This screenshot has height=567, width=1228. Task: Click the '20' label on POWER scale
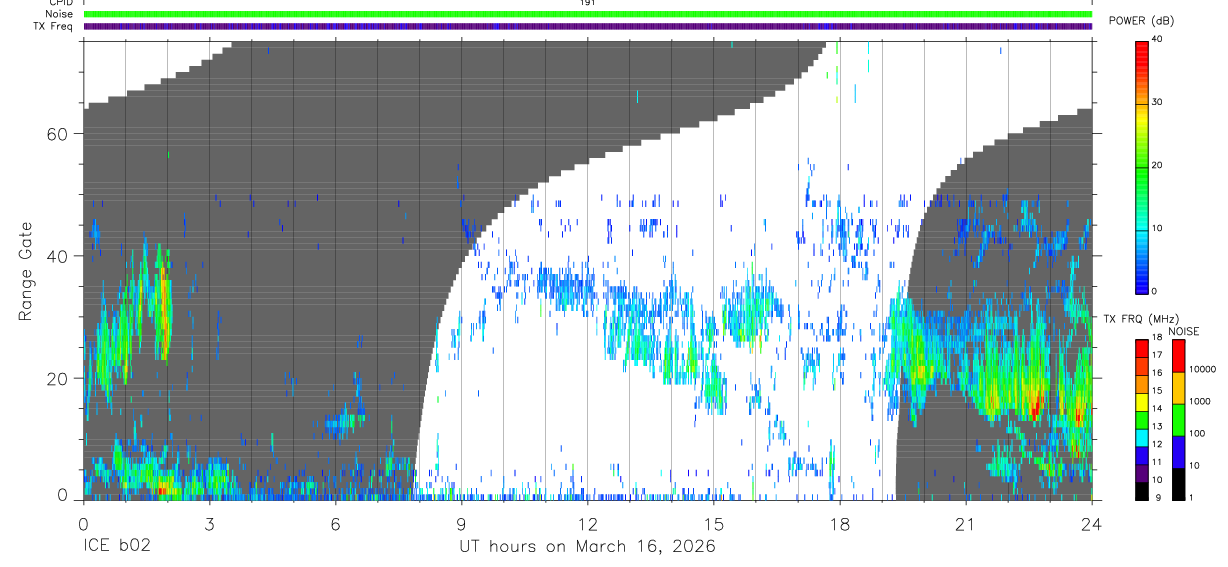(x=1158, y=166)
